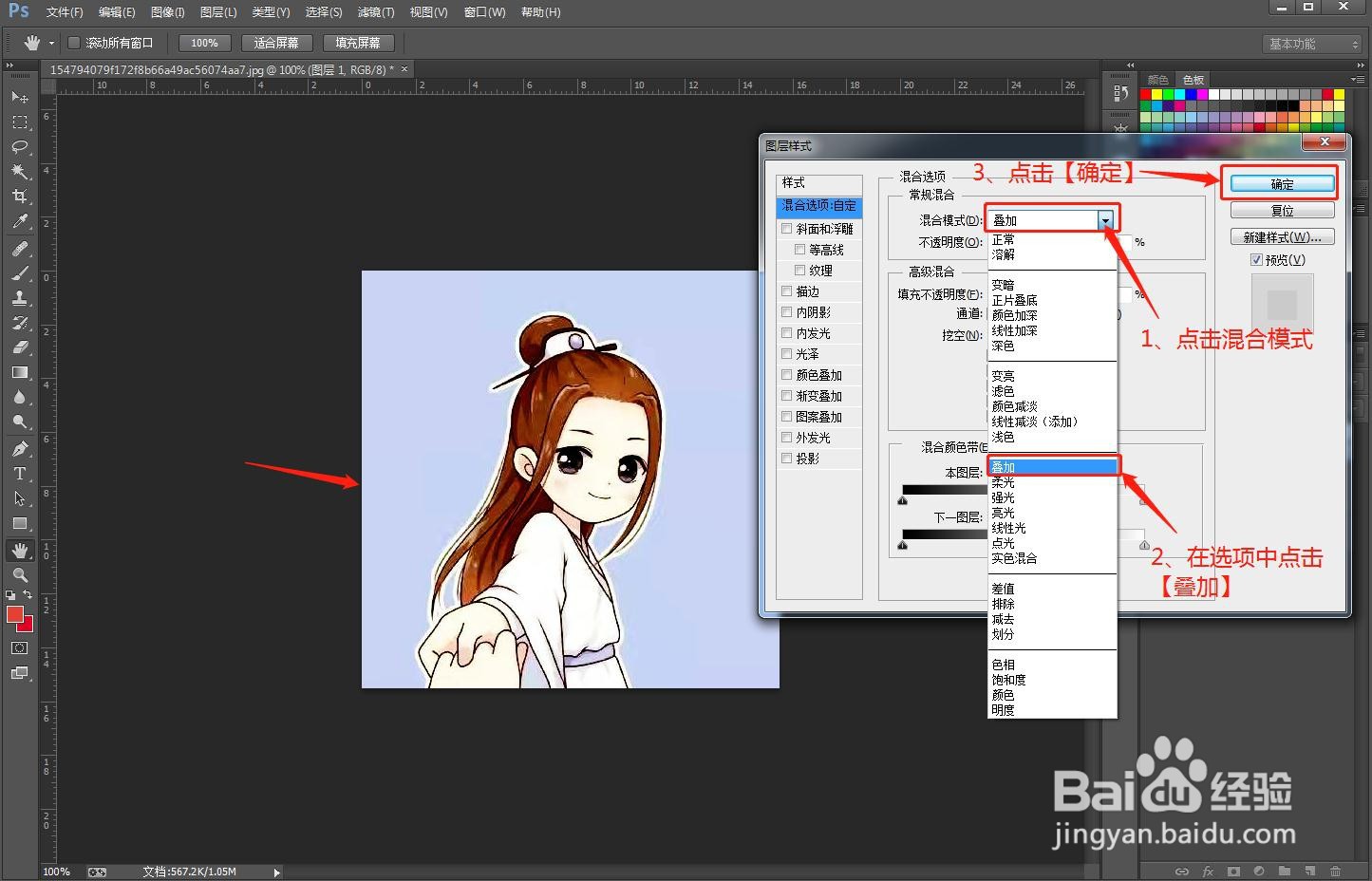Select the Eyedropper tool
Screen dimensions: 1372x881
(19, 221)
